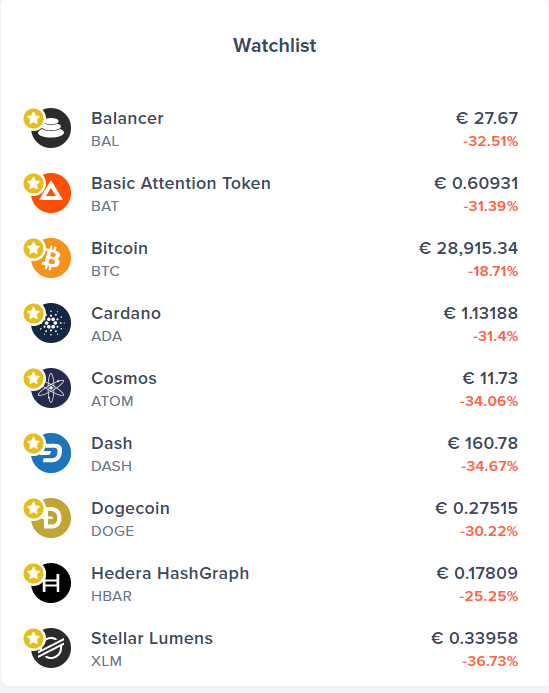Click the Basic Attention Token triangle logo
549x693 pixels.
point(51,193)
